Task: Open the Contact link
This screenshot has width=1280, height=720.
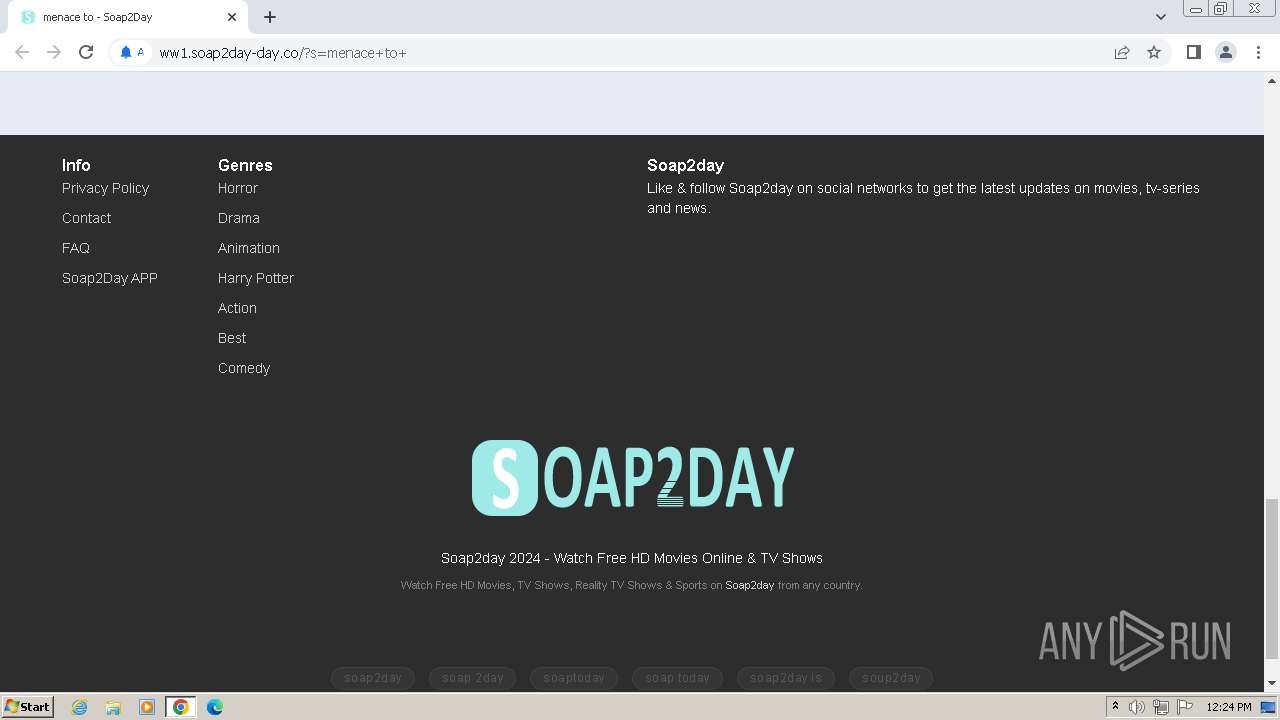Action: (x=86, y=218)
